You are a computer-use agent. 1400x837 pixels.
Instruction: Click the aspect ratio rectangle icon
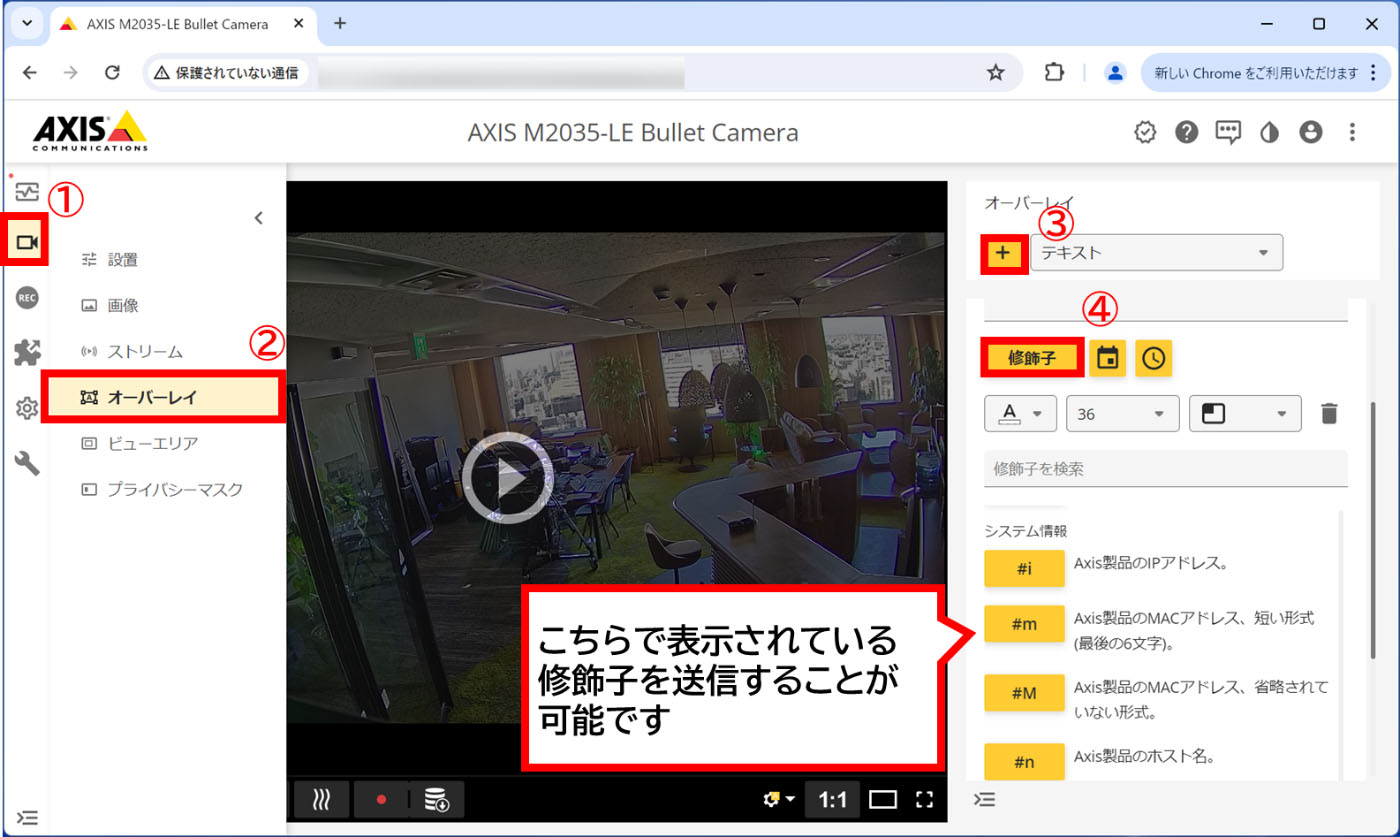[x=883, y=799]
